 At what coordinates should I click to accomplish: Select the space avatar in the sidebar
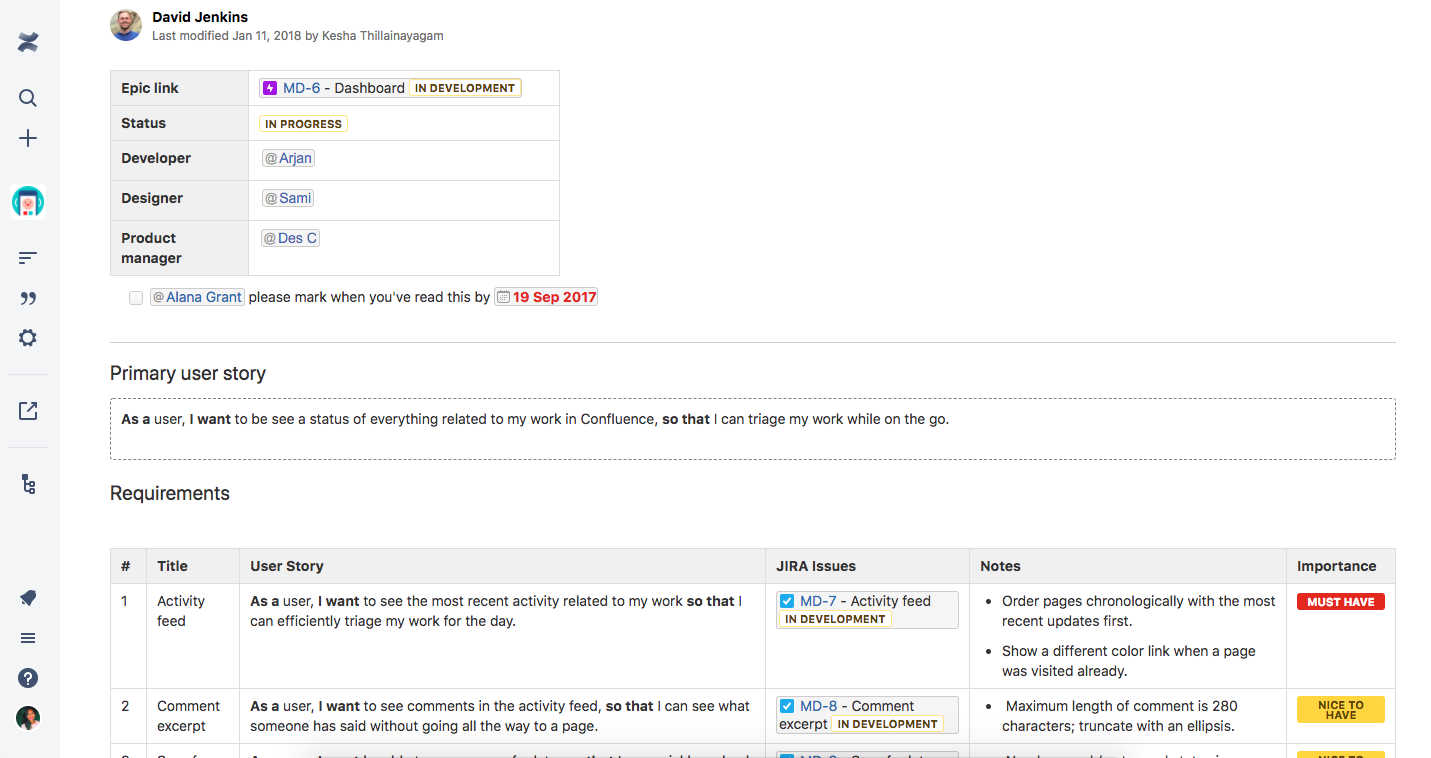[27, 201]
